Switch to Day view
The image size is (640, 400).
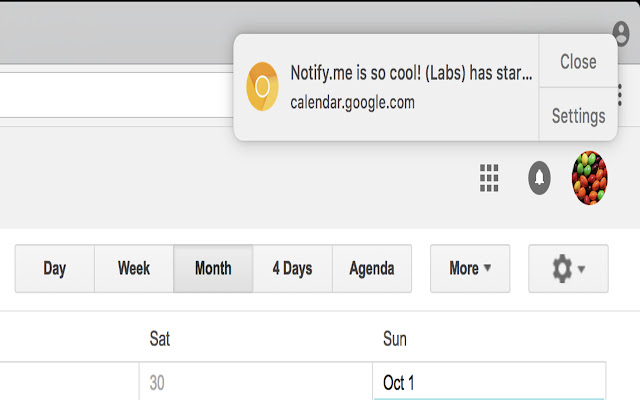[x=55, y=269]
